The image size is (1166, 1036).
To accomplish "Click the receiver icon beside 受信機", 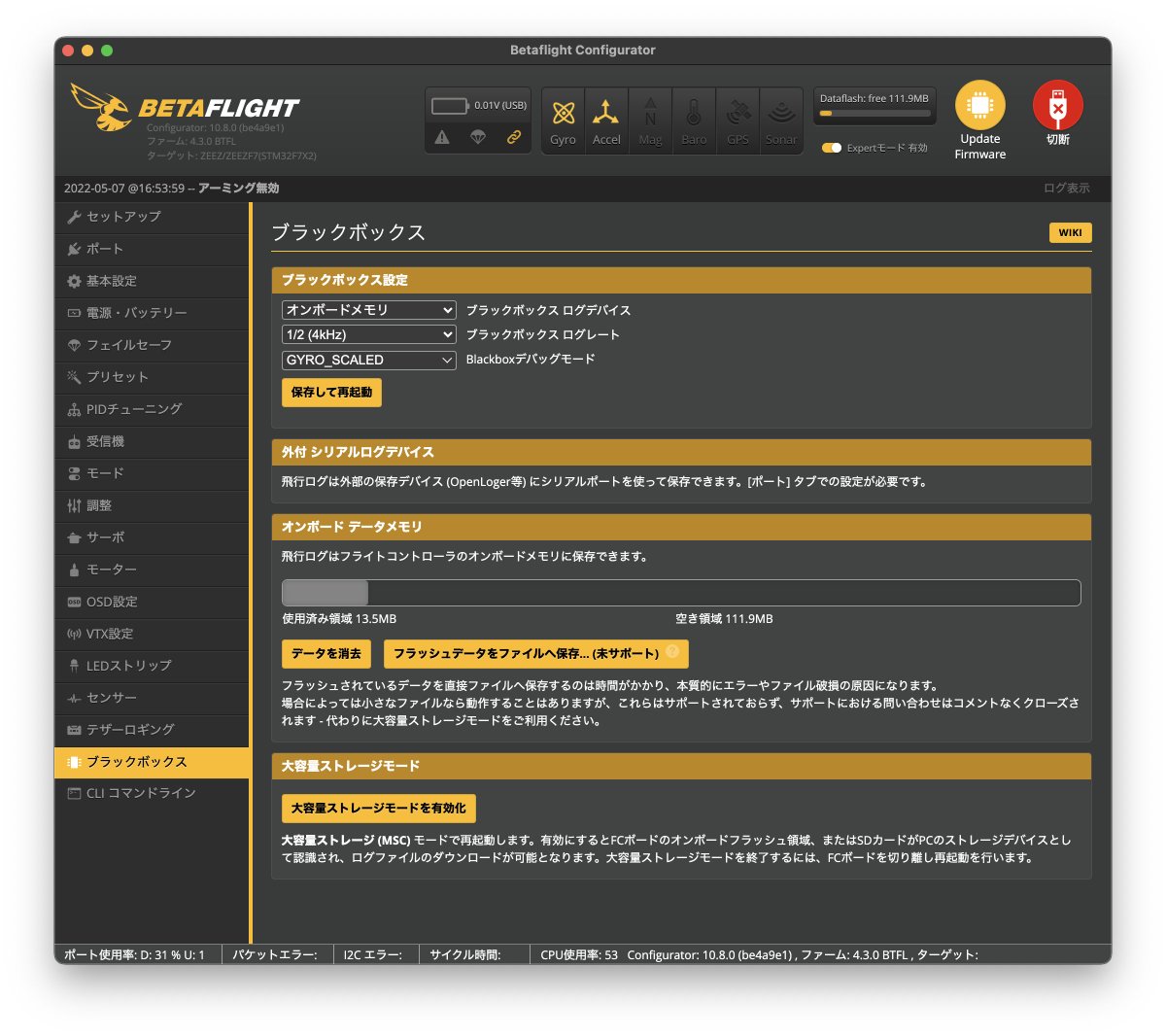I will [x=74, y=441].
